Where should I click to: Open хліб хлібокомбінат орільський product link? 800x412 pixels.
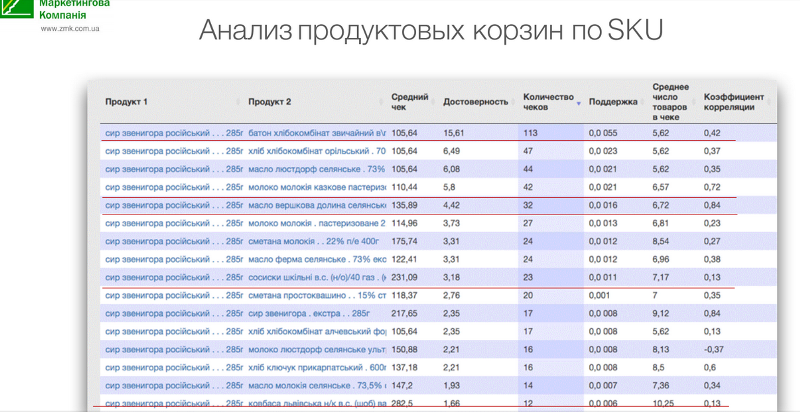tap(316, 151)
